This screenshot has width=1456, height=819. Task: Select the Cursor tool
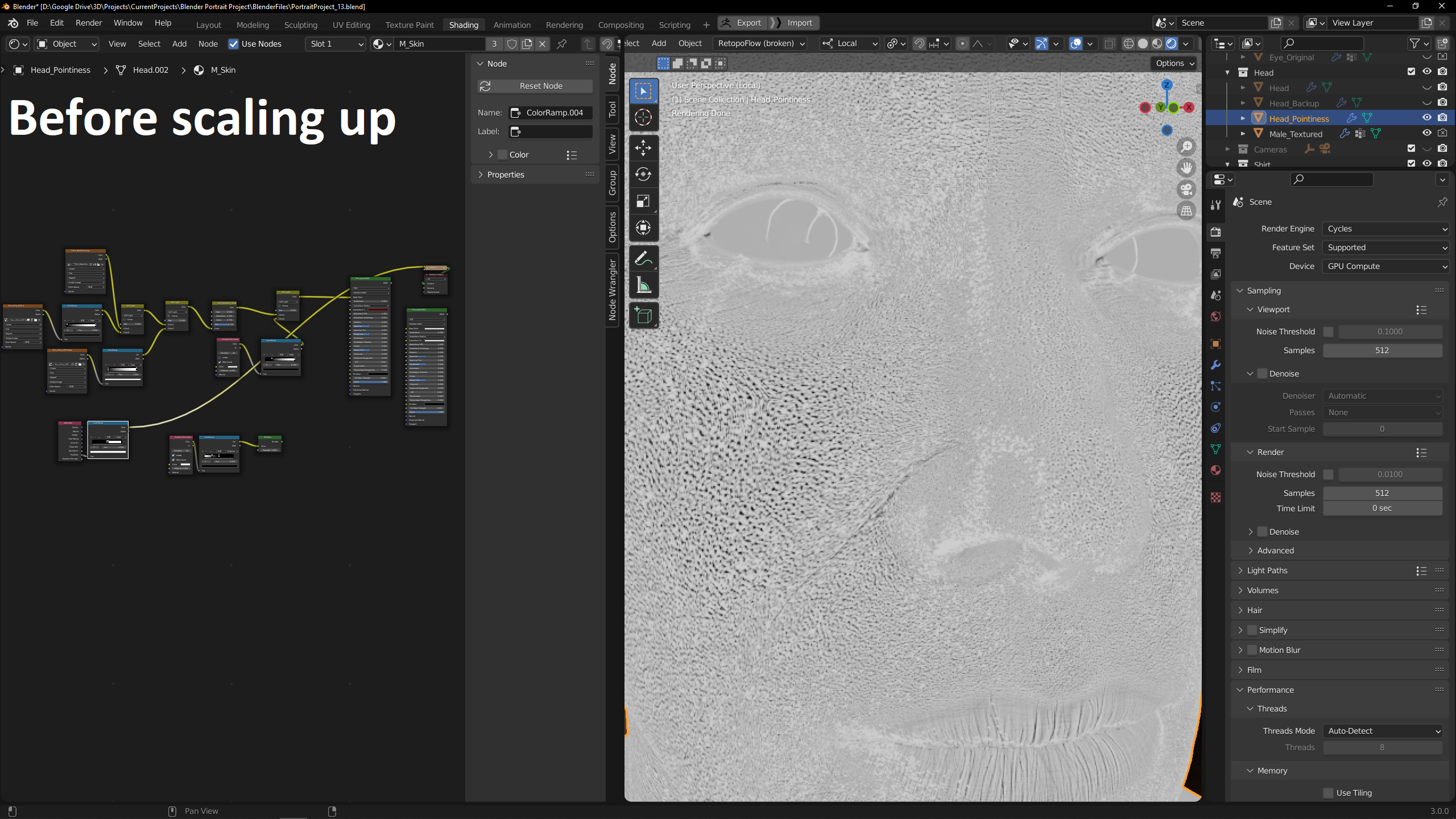(643, 118)
